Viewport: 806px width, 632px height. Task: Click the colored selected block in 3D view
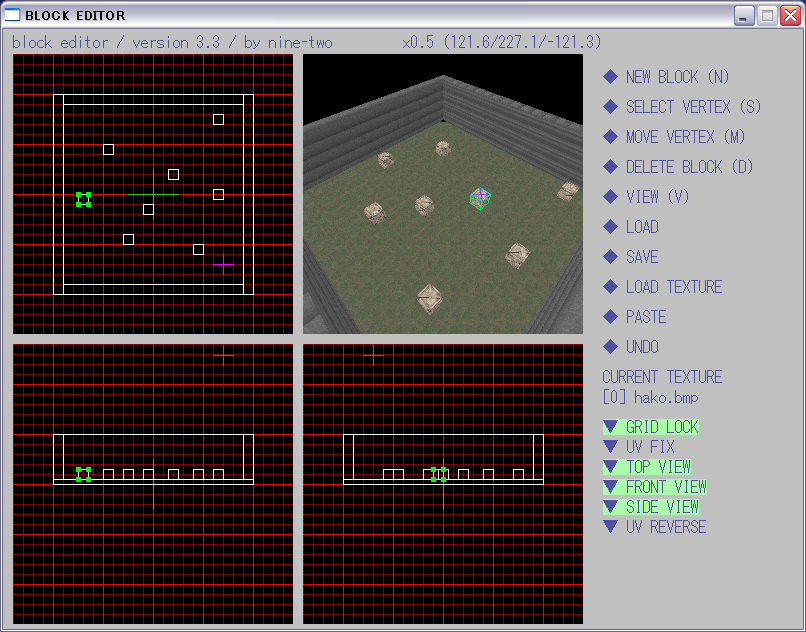(x=481, y=199)
